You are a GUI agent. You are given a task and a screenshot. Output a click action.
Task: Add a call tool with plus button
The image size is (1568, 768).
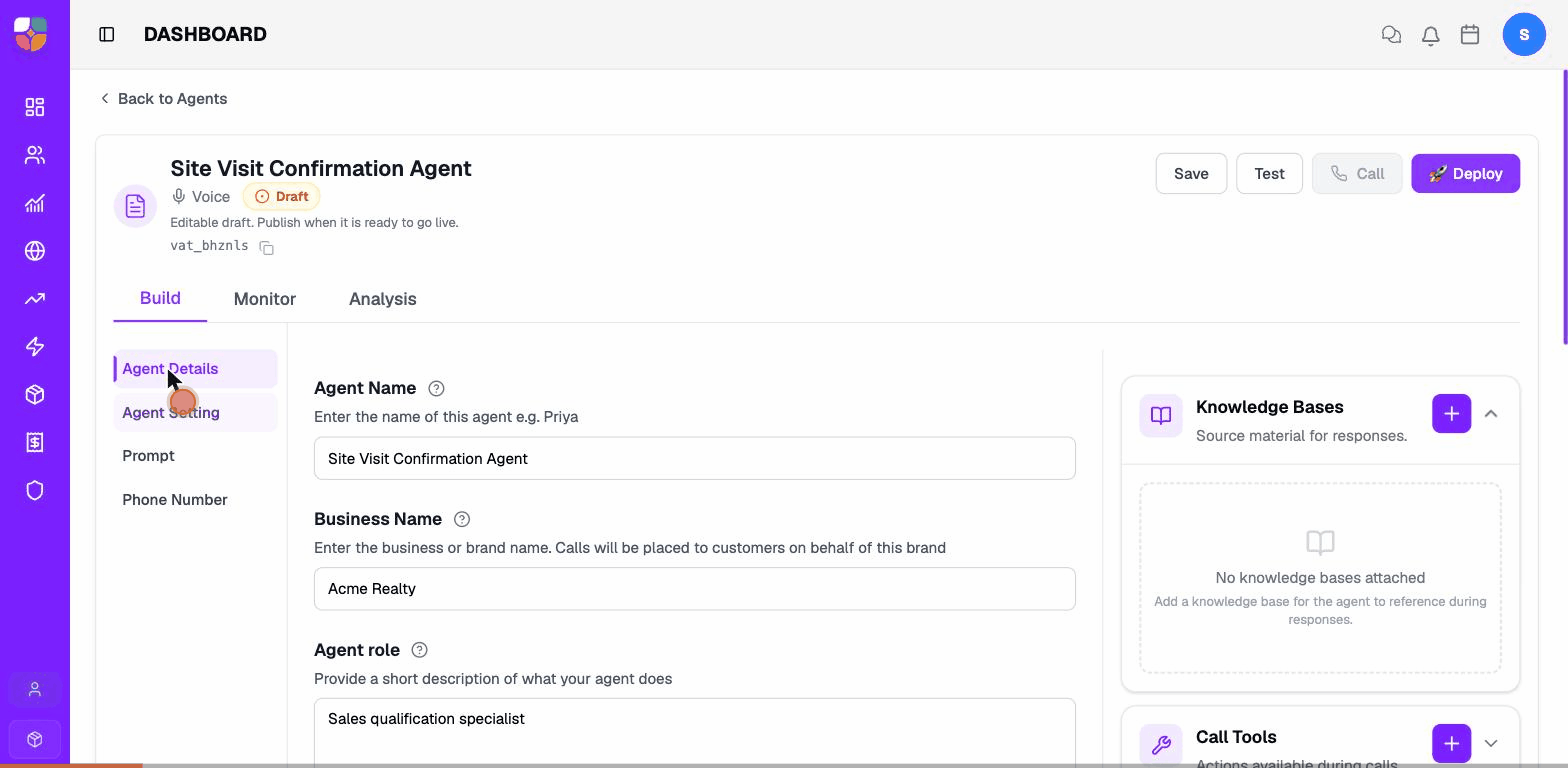1451,743
